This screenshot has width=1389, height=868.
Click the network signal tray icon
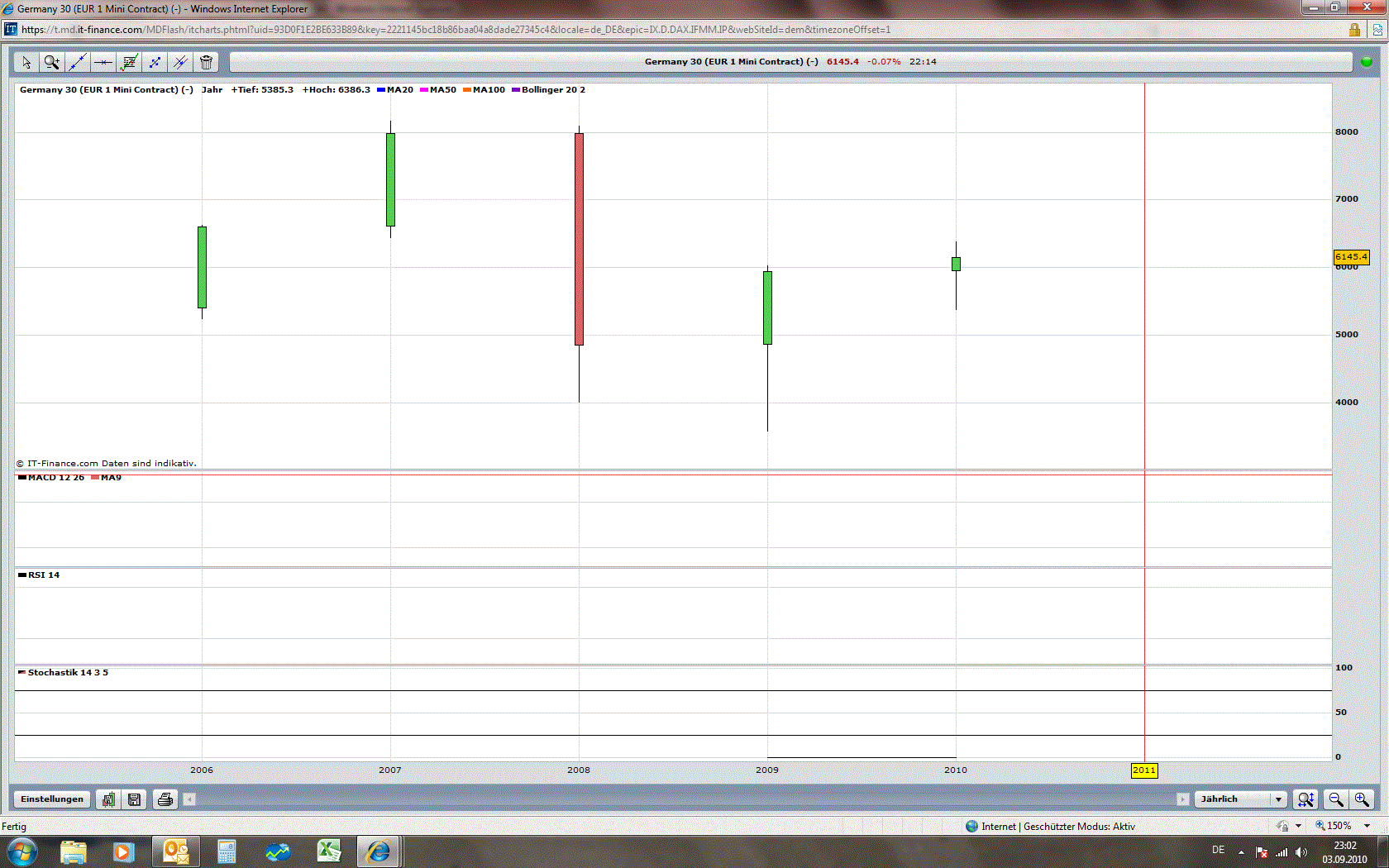coord(1282,852)
